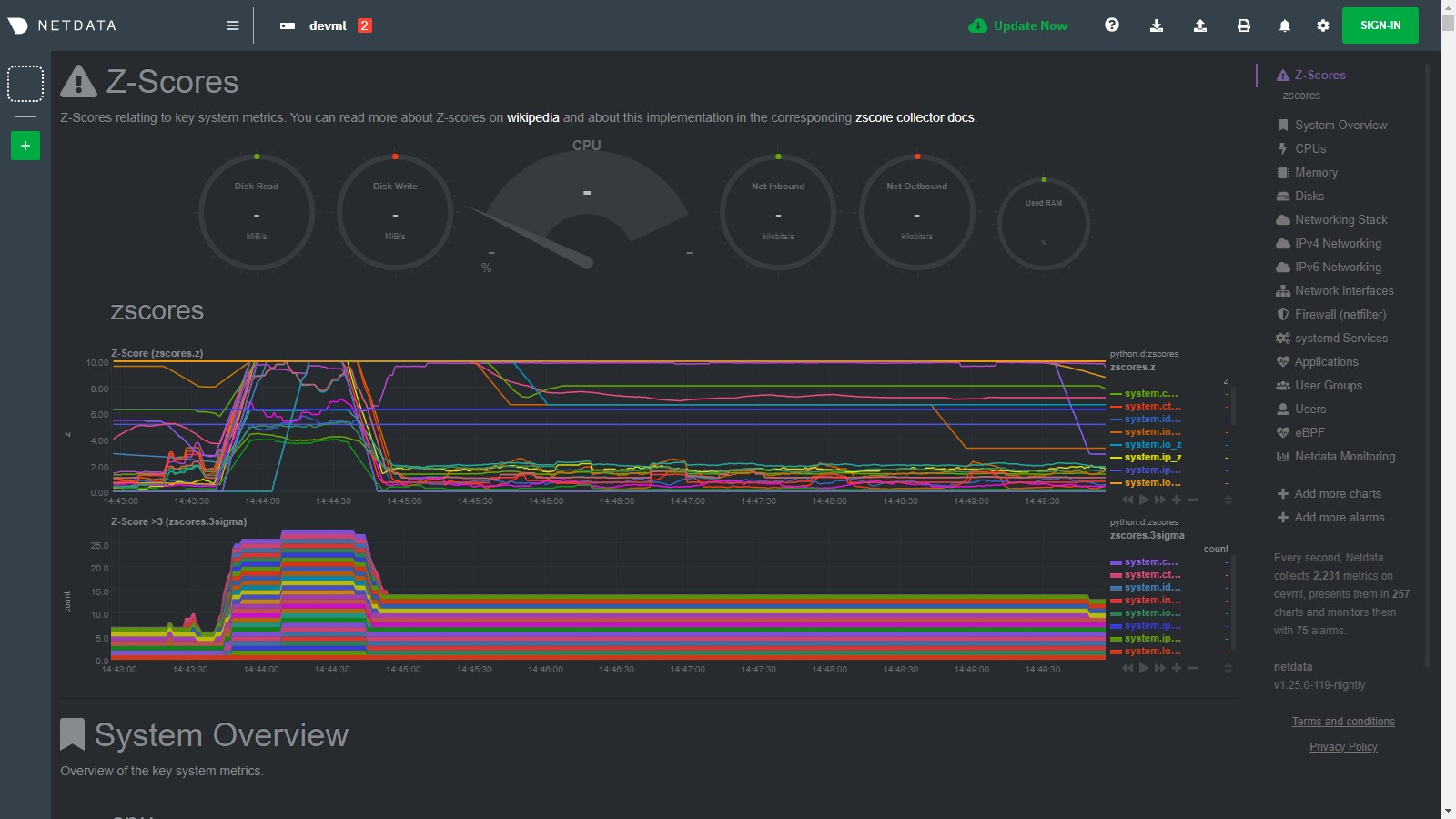Open the help question mark icon
Viewport: 1456px width, 819px height.
click(1112, 25)
